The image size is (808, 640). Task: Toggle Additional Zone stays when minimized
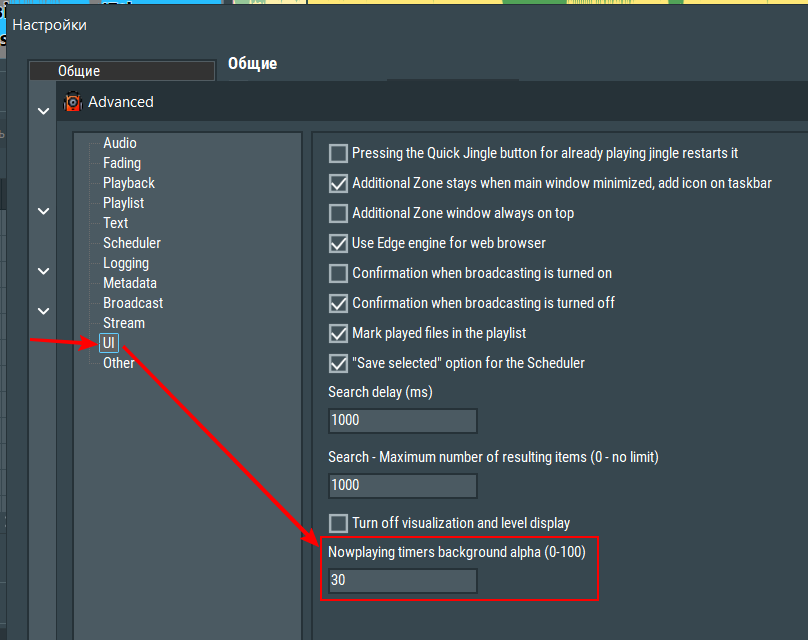coord(338,184)
